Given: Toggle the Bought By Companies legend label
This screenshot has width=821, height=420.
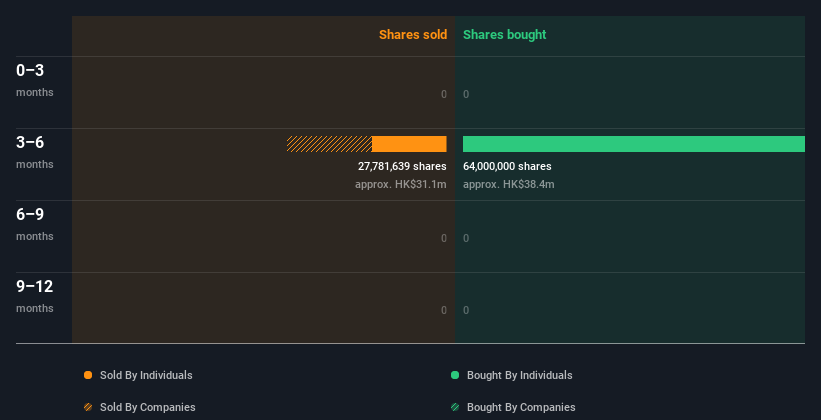Looking at the screenshot, I should tap(521, 407).
